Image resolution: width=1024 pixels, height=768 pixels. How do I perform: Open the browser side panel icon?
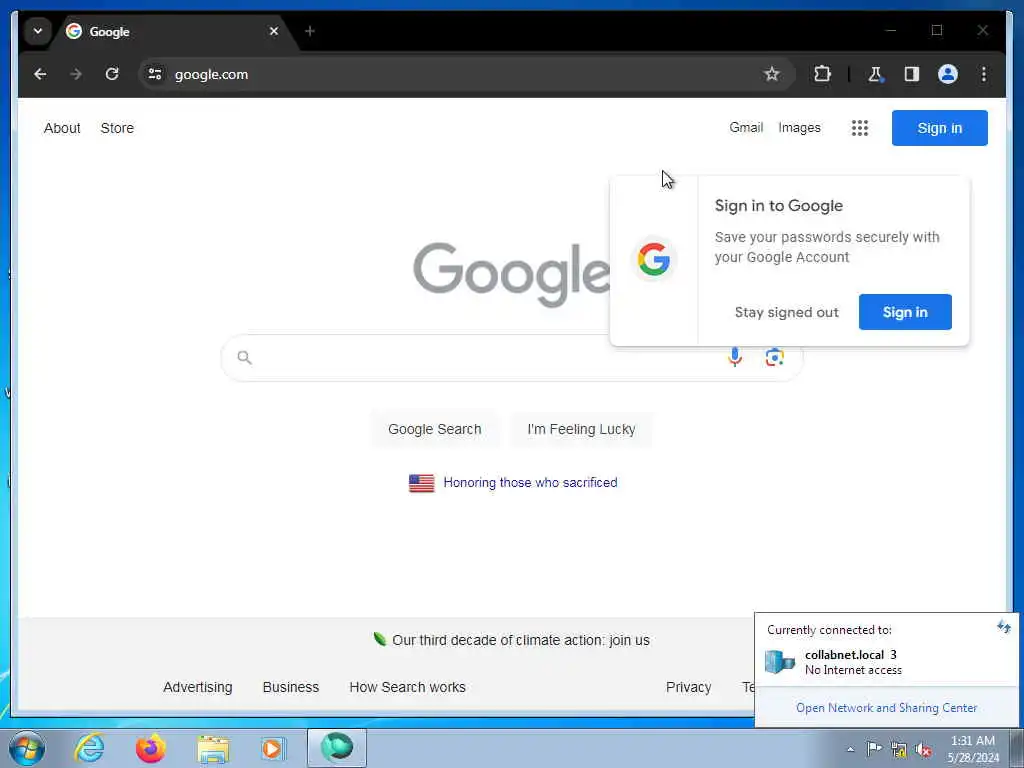tap(912, 74)
